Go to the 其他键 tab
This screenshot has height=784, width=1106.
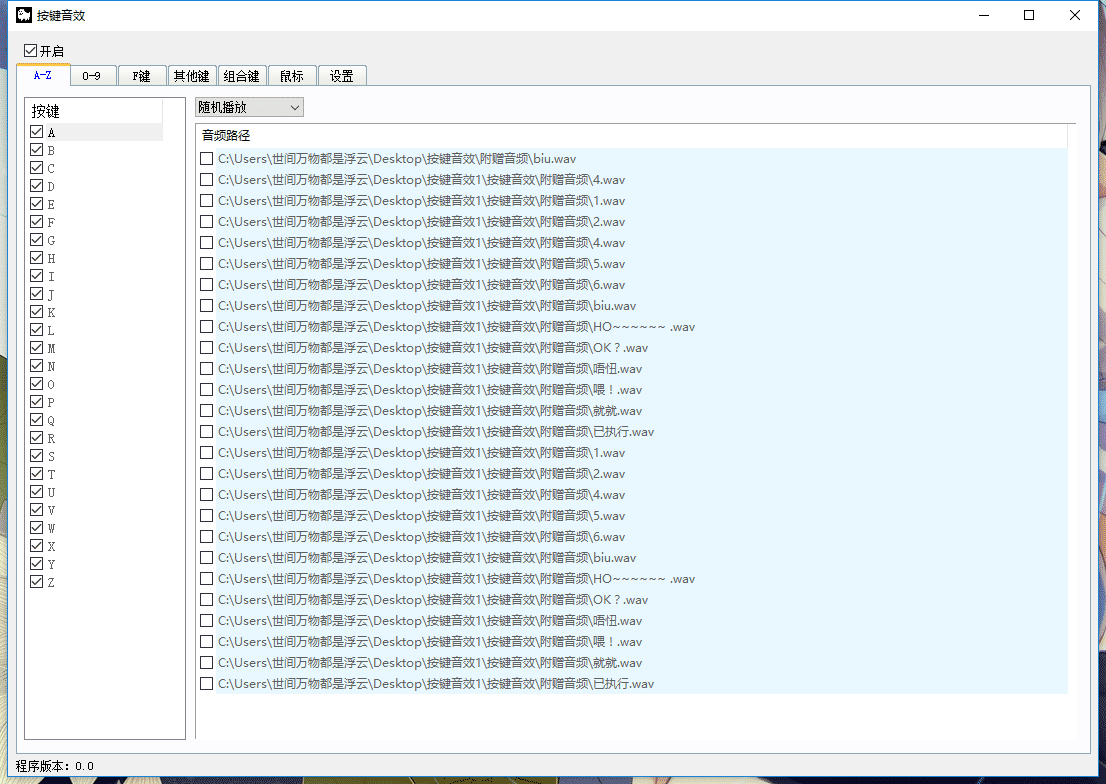(191, 76)
